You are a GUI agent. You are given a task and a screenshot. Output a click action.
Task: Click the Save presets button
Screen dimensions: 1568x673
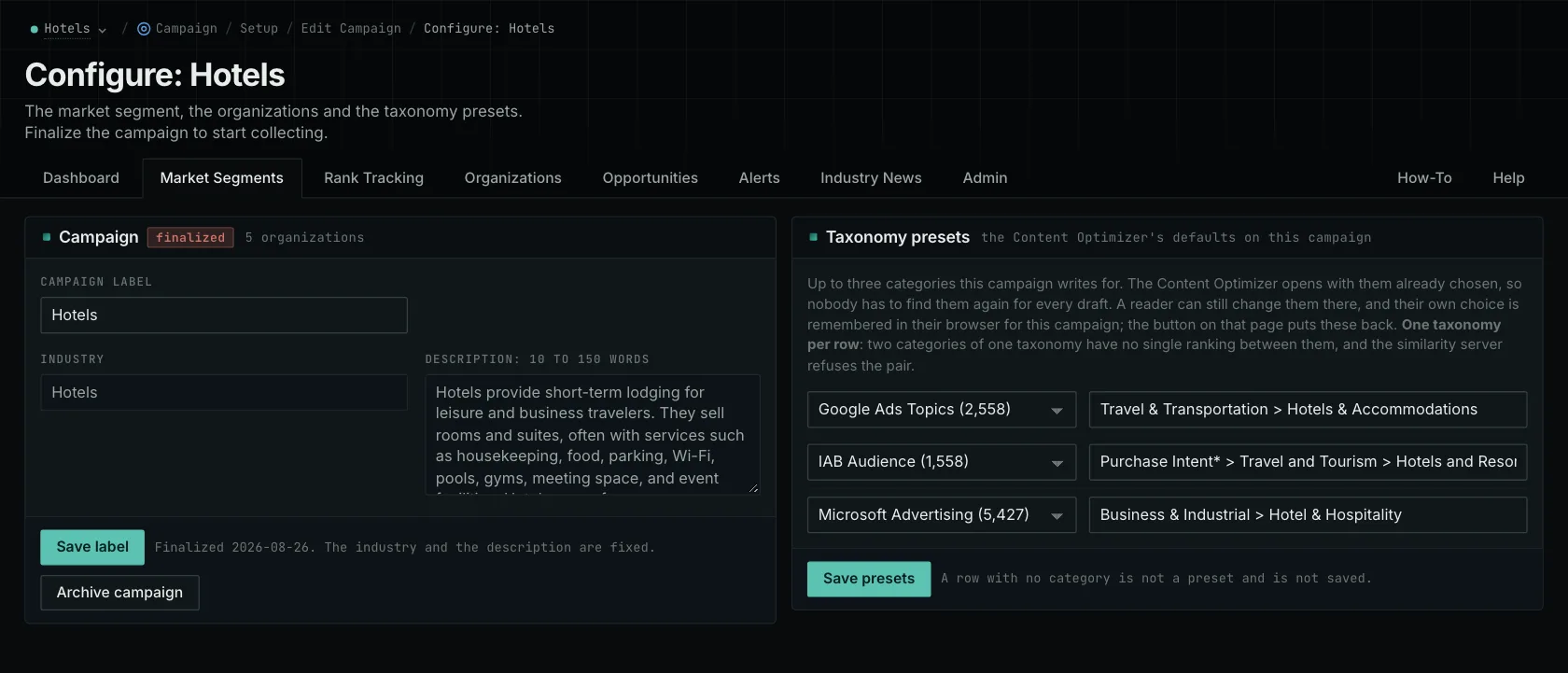[869, 580]
